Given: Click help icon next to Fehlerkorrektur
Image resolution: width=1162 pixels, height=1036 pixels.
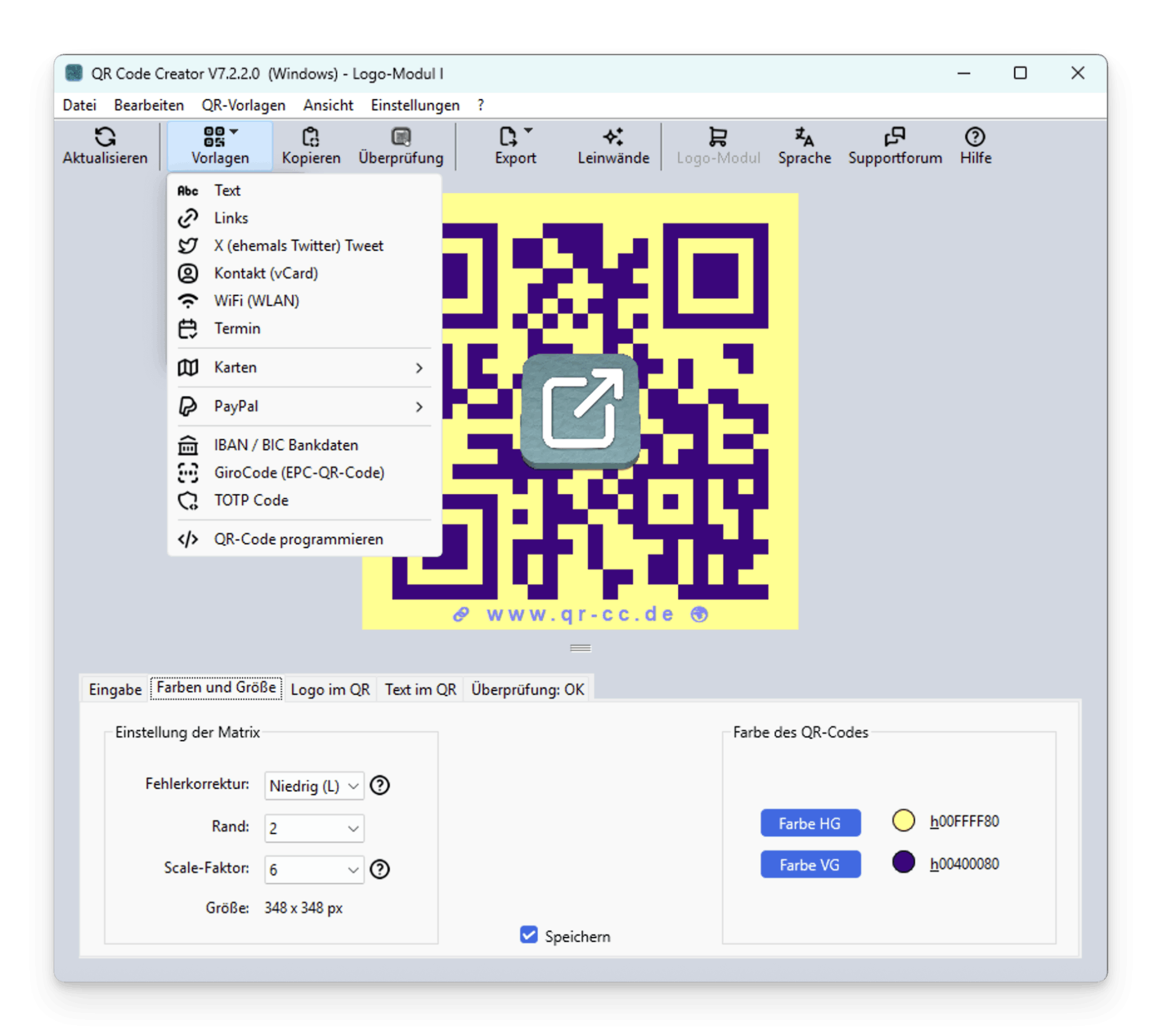Looking at the screenshot, I should [x=380, y=786].
